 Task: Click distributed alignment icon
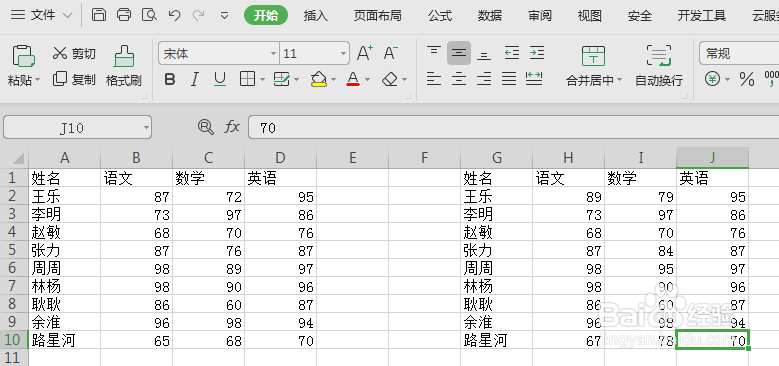point(534,78)
